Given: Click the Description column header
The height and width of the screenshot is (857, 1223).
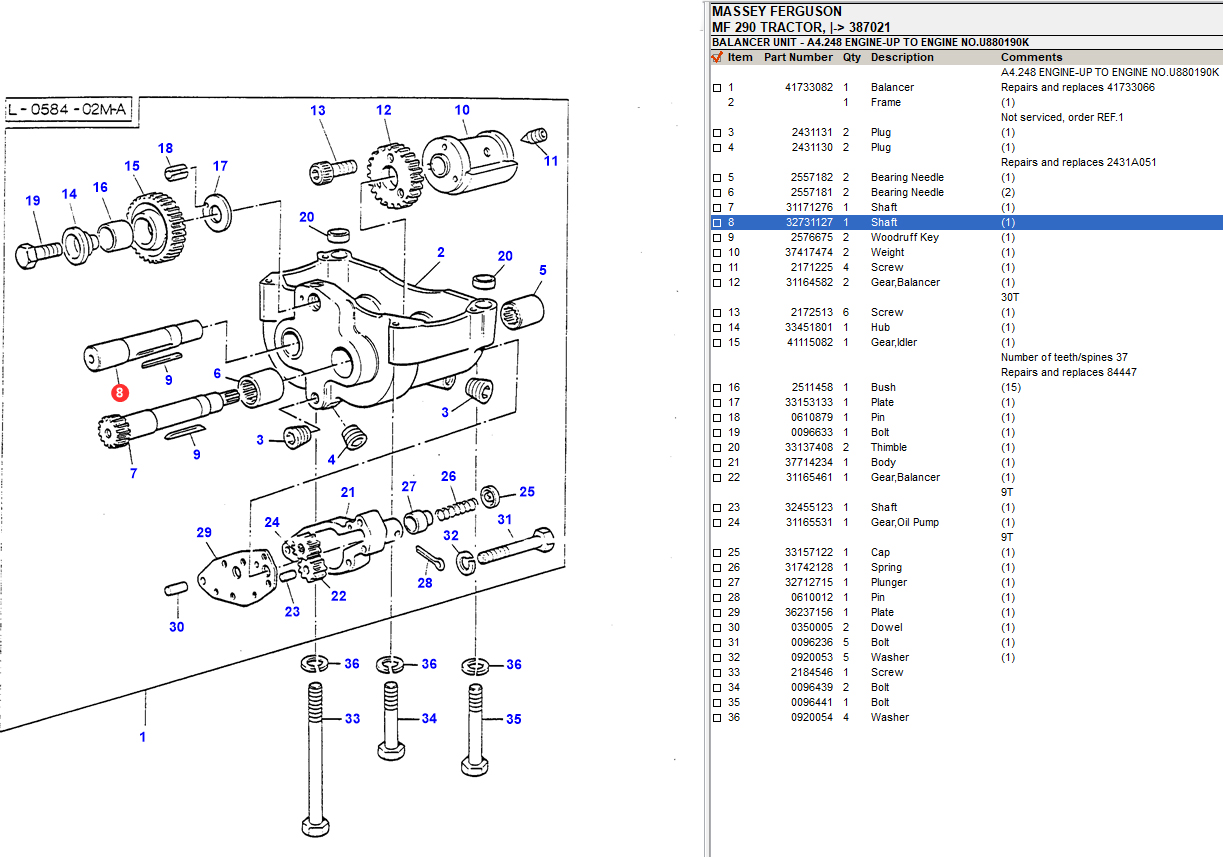Looking at the screenshot, I should click(901, 58).
